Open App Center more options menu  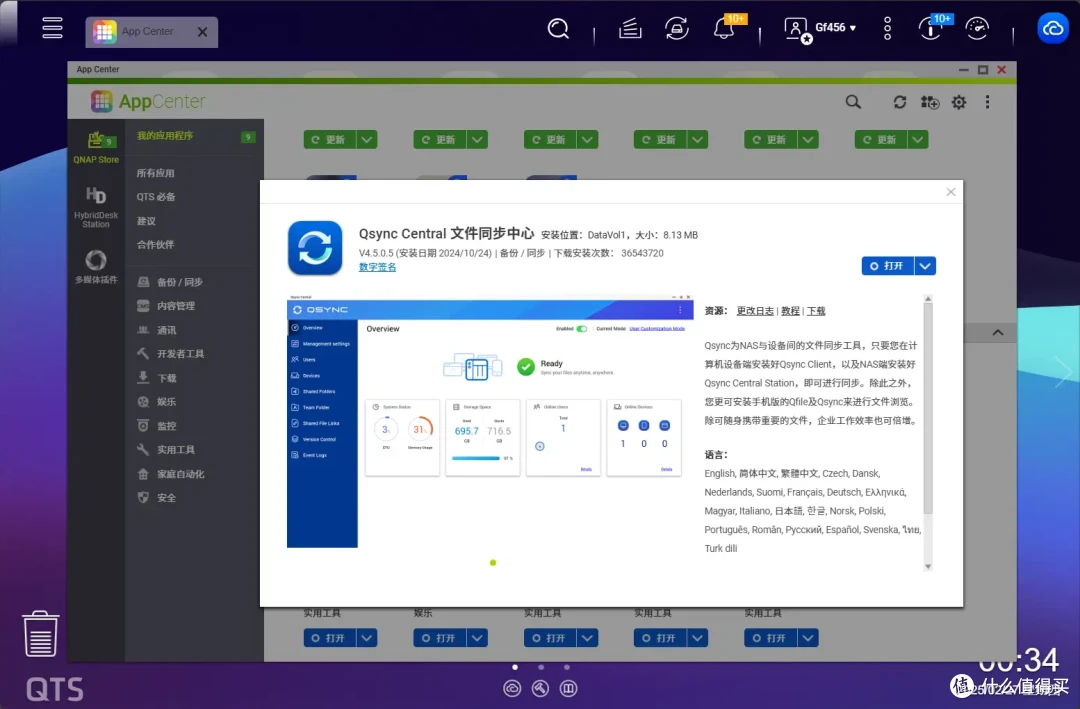987,102
